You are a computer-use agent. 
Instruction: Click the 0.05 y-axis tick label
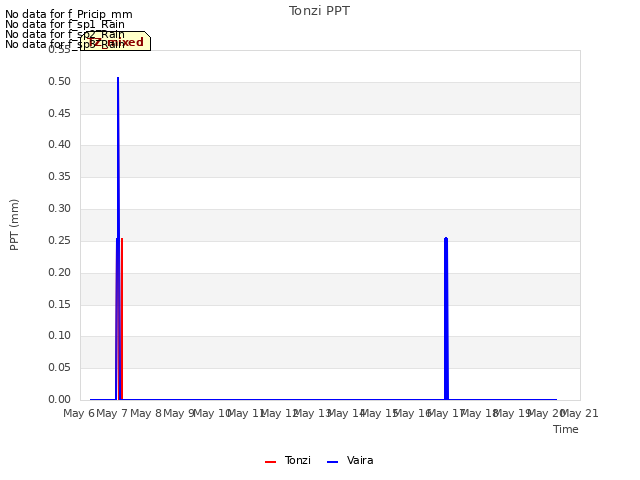point(60,368)
